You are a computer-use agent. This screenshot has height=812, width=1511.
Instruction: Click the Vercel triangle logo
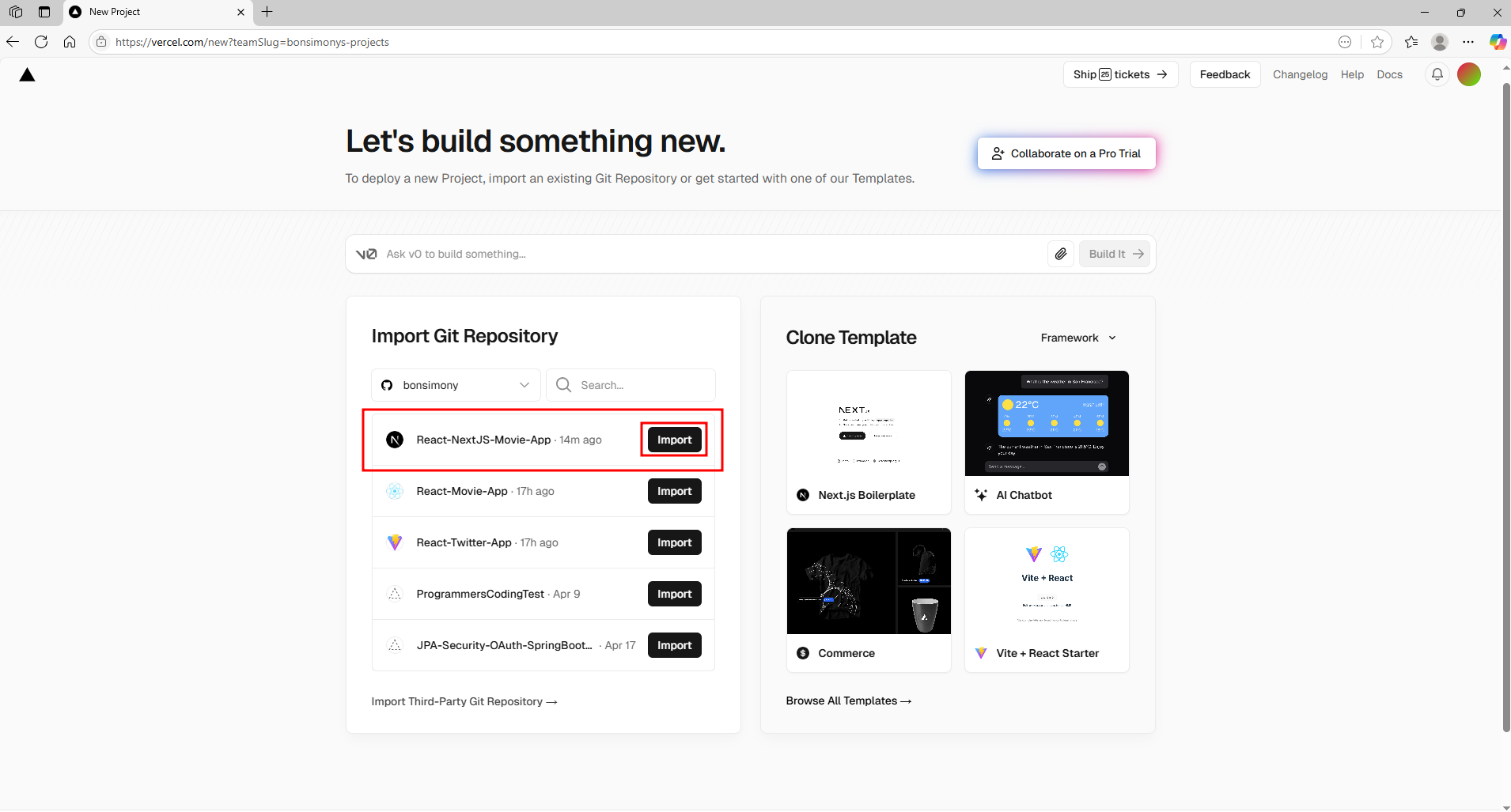click(x=27, y=75)
